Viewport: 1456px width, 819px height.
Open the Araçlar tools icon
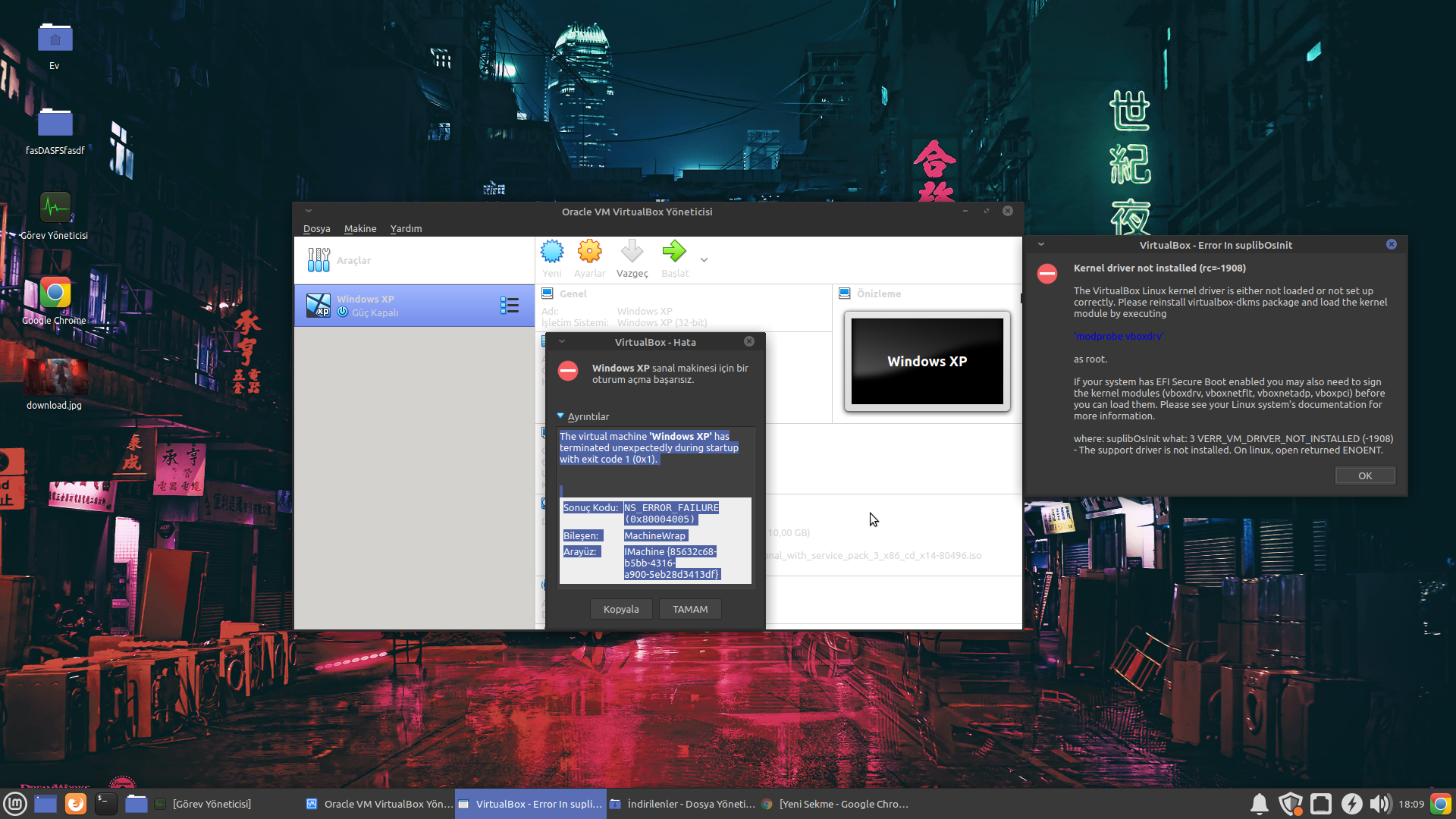pyautogui.click(x=318, y=260)
